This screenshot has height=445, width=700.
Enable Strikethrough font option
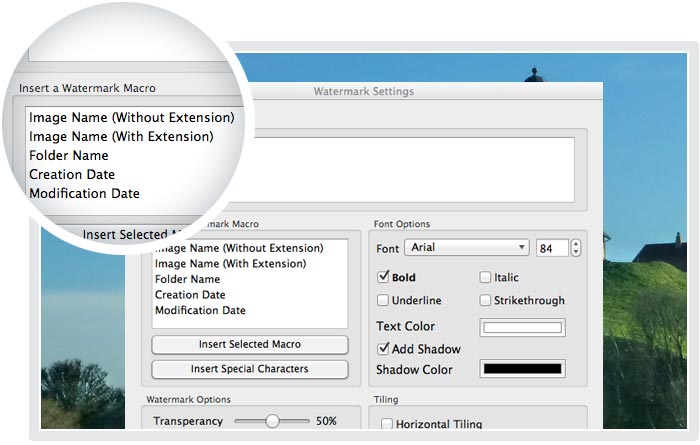(x=485, y=300)
